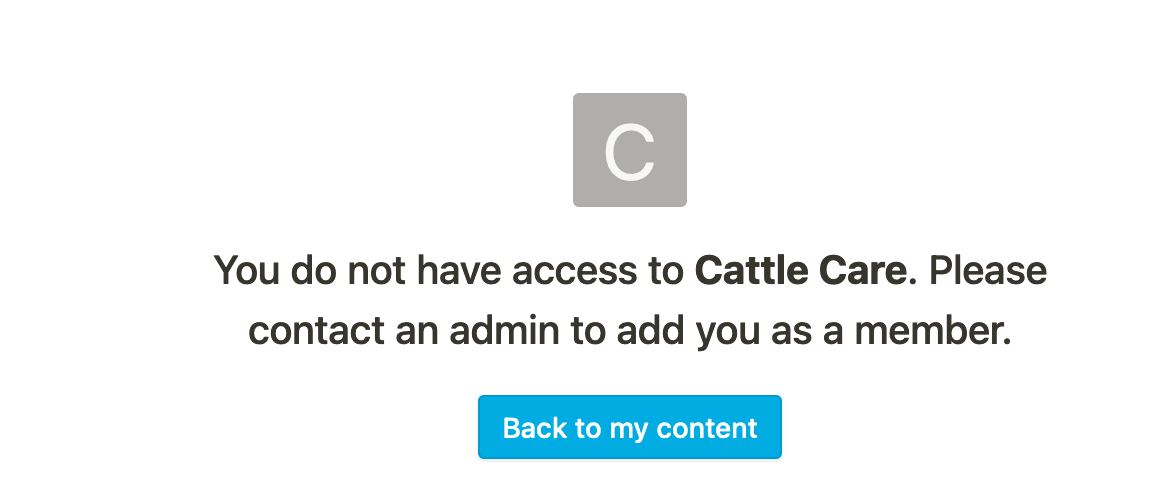Click the word contact in second line
1164x498 pixels.
(316, 331)
